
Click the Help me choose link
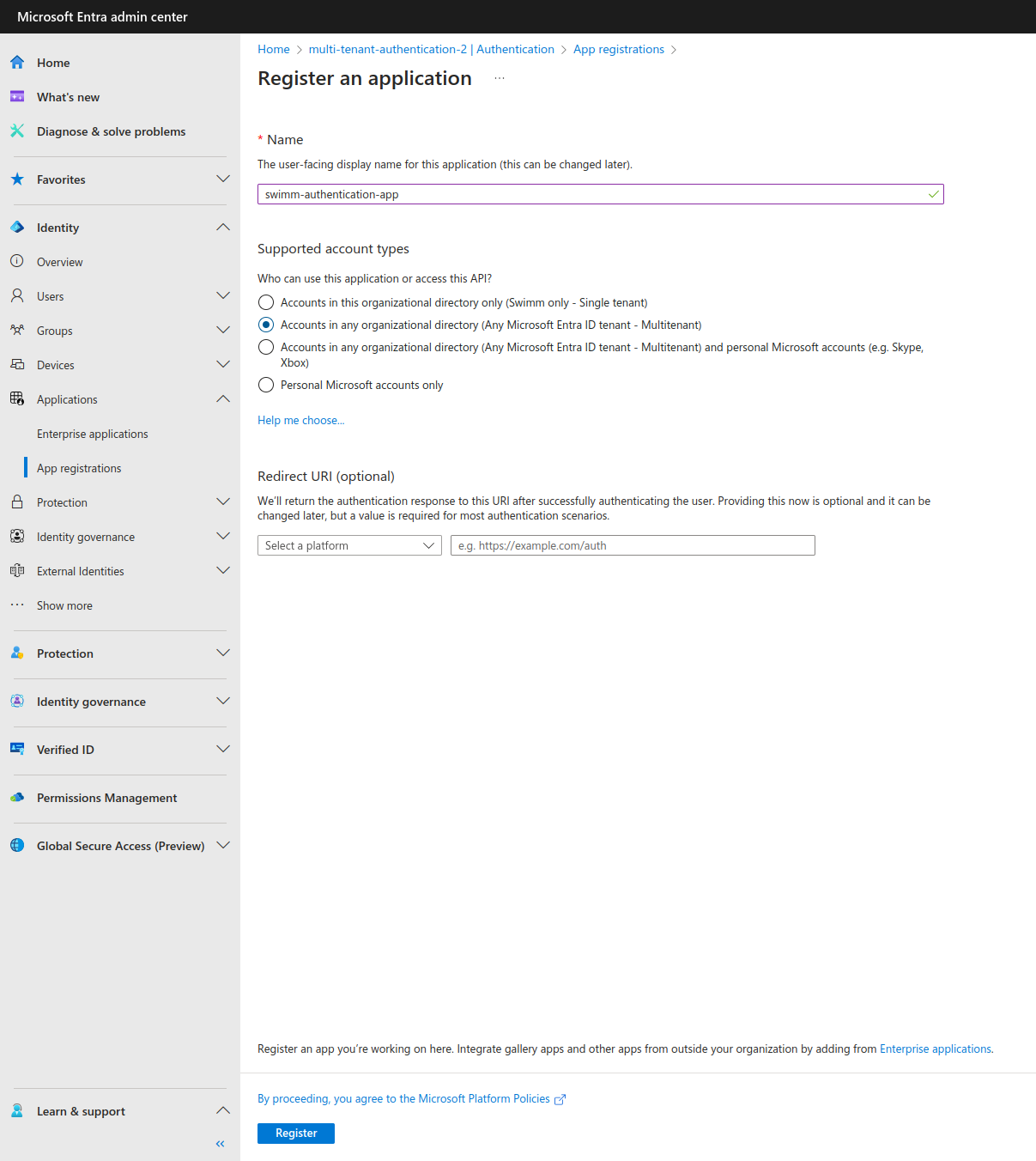[301, 420]
